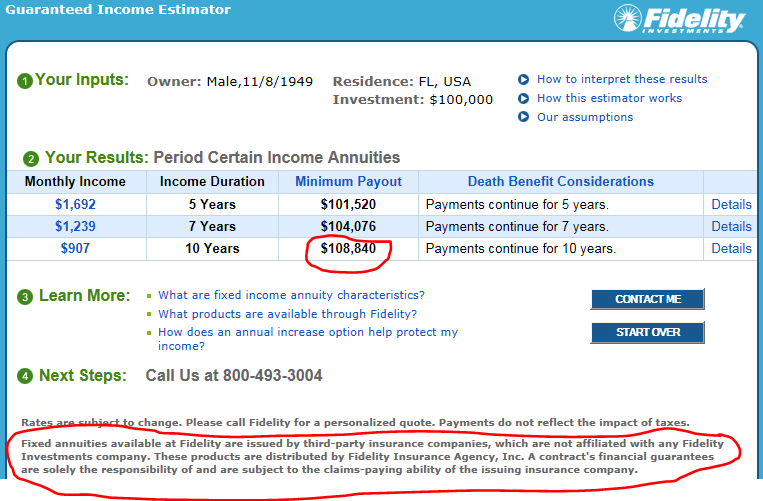Open Details for the 10 Years annuity
Image resolution: width=763 pixels, height=501 pixels.
pos(731,248)
